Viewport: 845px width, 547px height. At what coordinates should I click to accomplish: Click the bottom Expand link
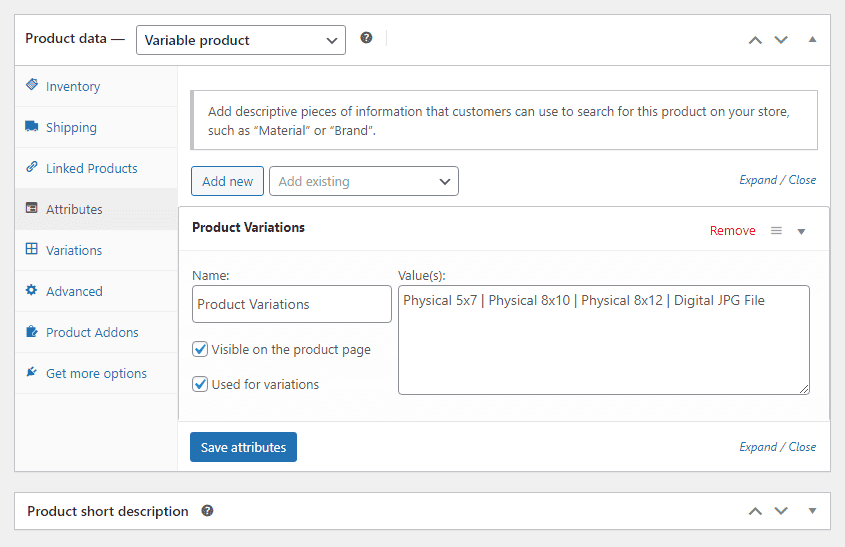pyautogui.click(x=758, y=447)
